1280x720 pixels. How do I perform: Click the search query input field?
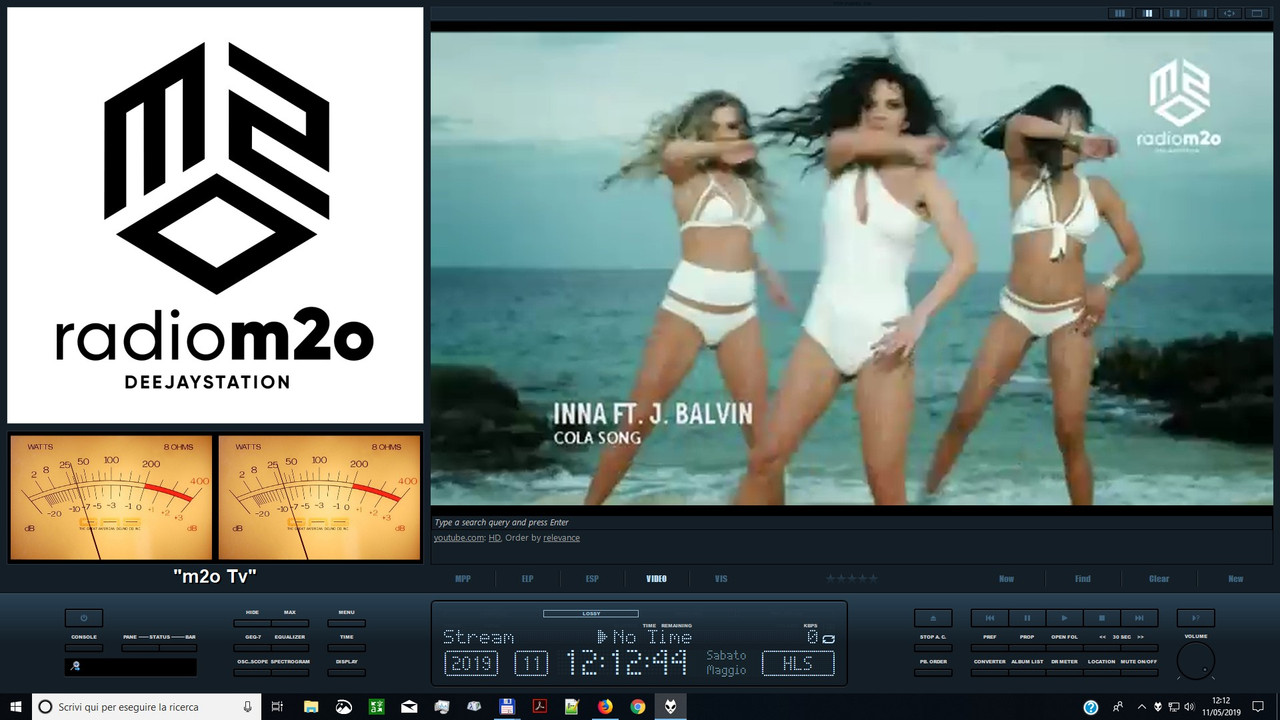pos(852,522)
